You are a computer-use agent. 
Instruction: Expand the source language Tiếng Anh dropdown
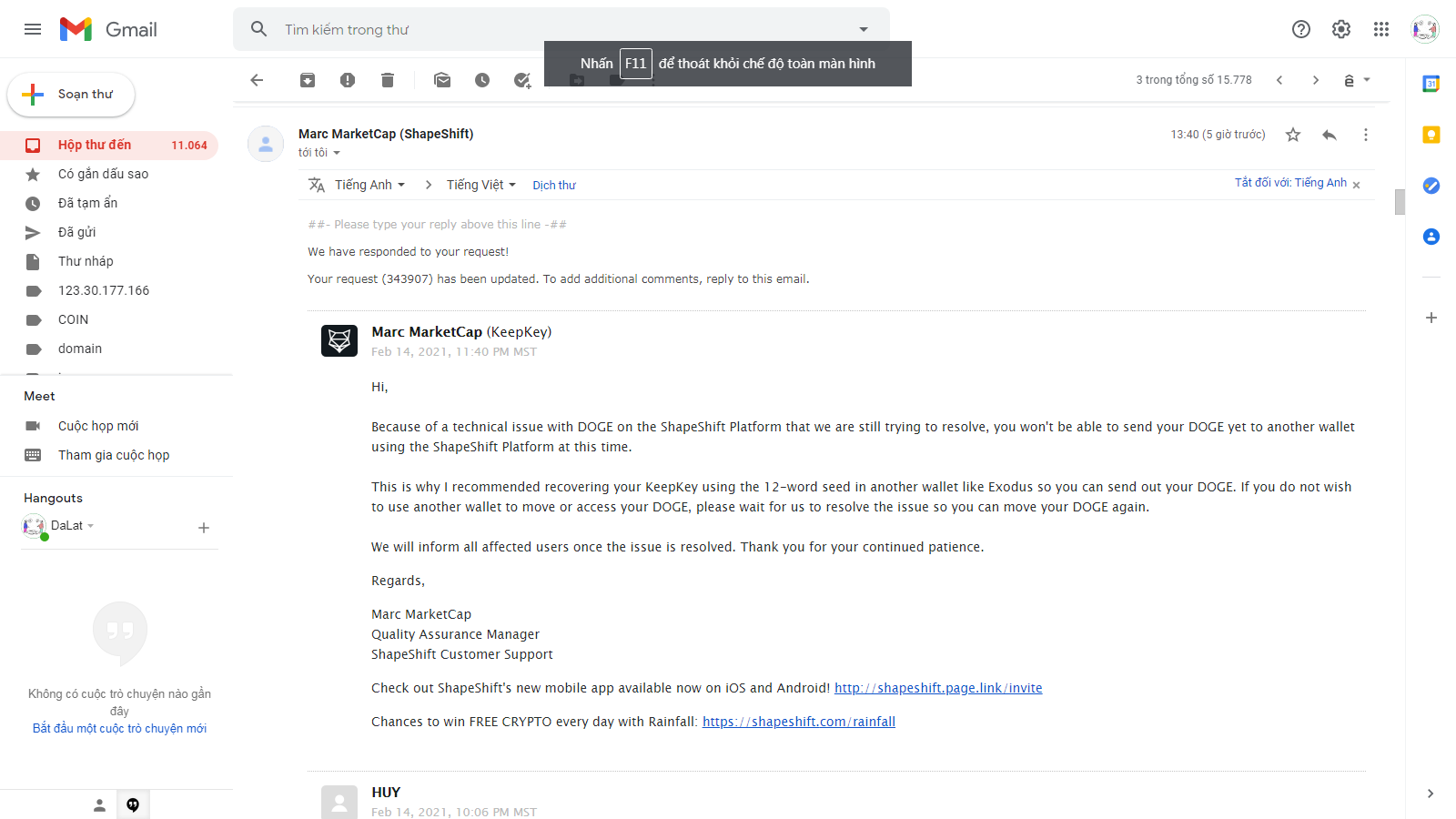(370, 185)
